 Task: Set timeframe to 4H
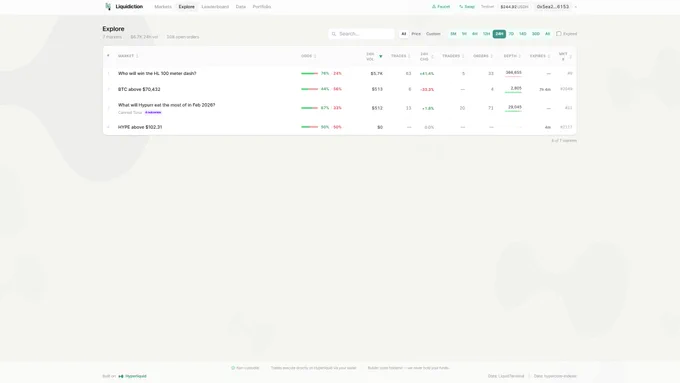(475, 34)
